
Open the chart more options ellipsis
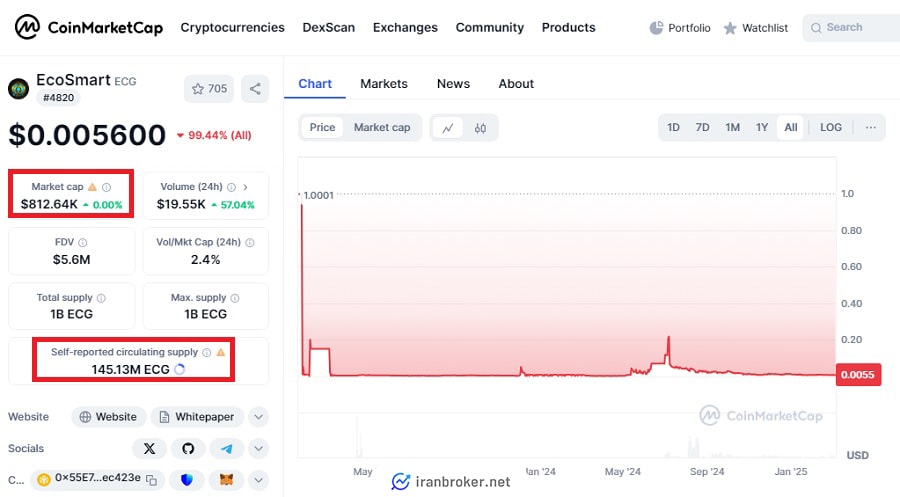coord(871,127)
